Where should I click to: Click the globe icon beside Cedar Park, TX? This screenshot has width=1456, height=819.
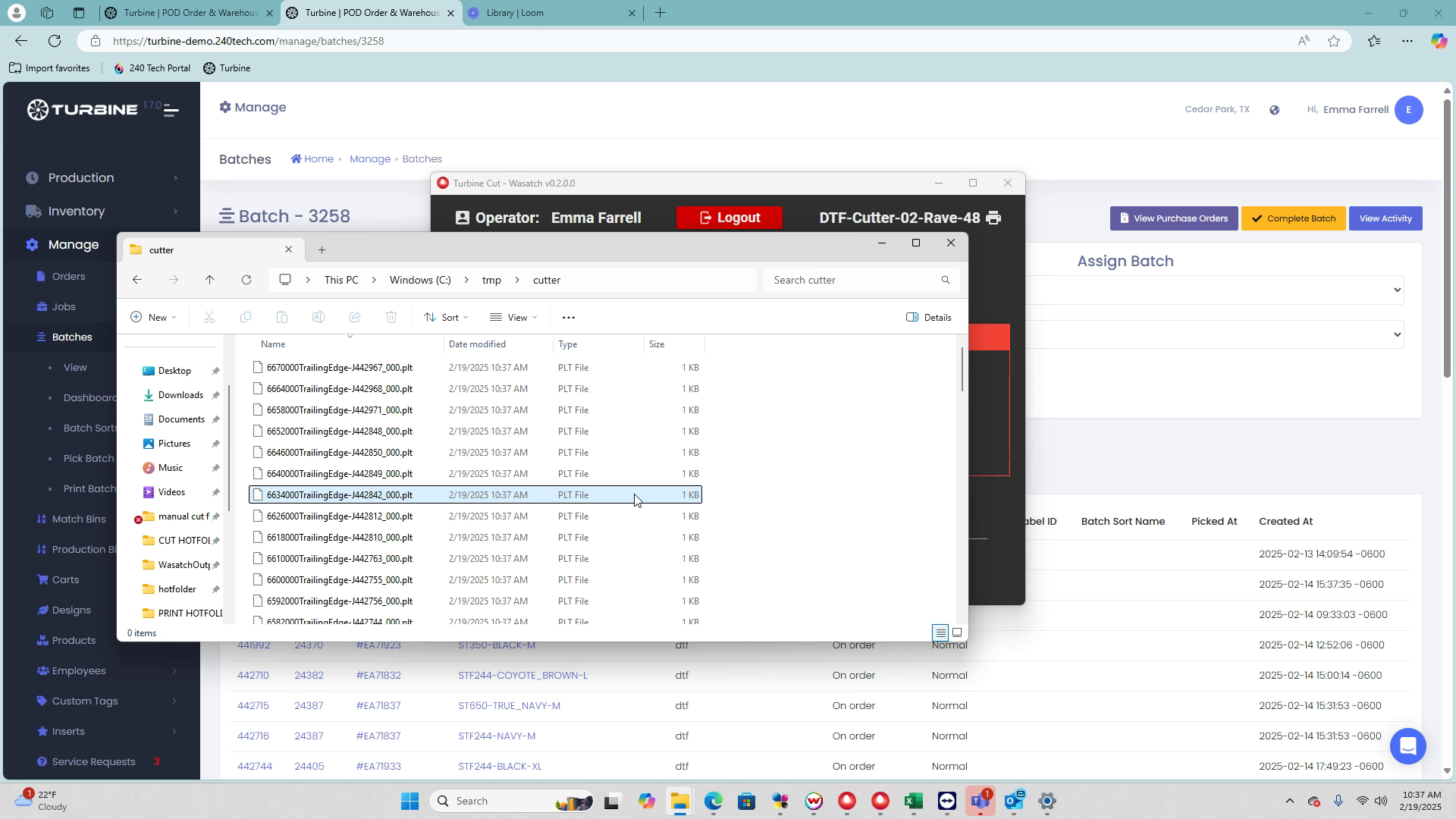[1275, 110]
